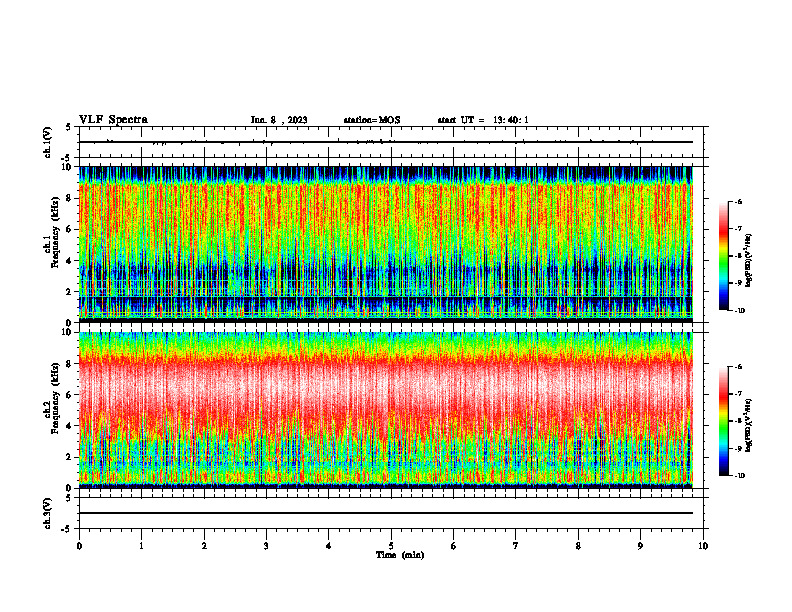This screenshot has height=612, width=792.
Task: Click the '4' kHz tick on ch.2 spectrogram
Action: point(69,426)
